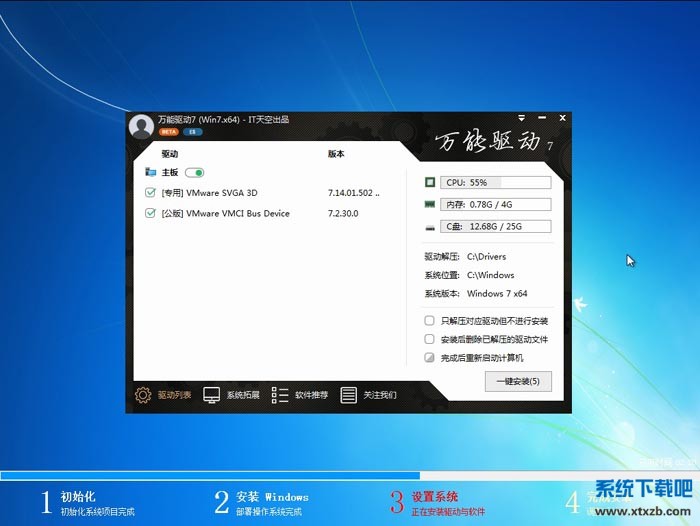Viewport: 700px width, 526px height.
Task: Click the memory (内存) icon
Action: point(430,205)
